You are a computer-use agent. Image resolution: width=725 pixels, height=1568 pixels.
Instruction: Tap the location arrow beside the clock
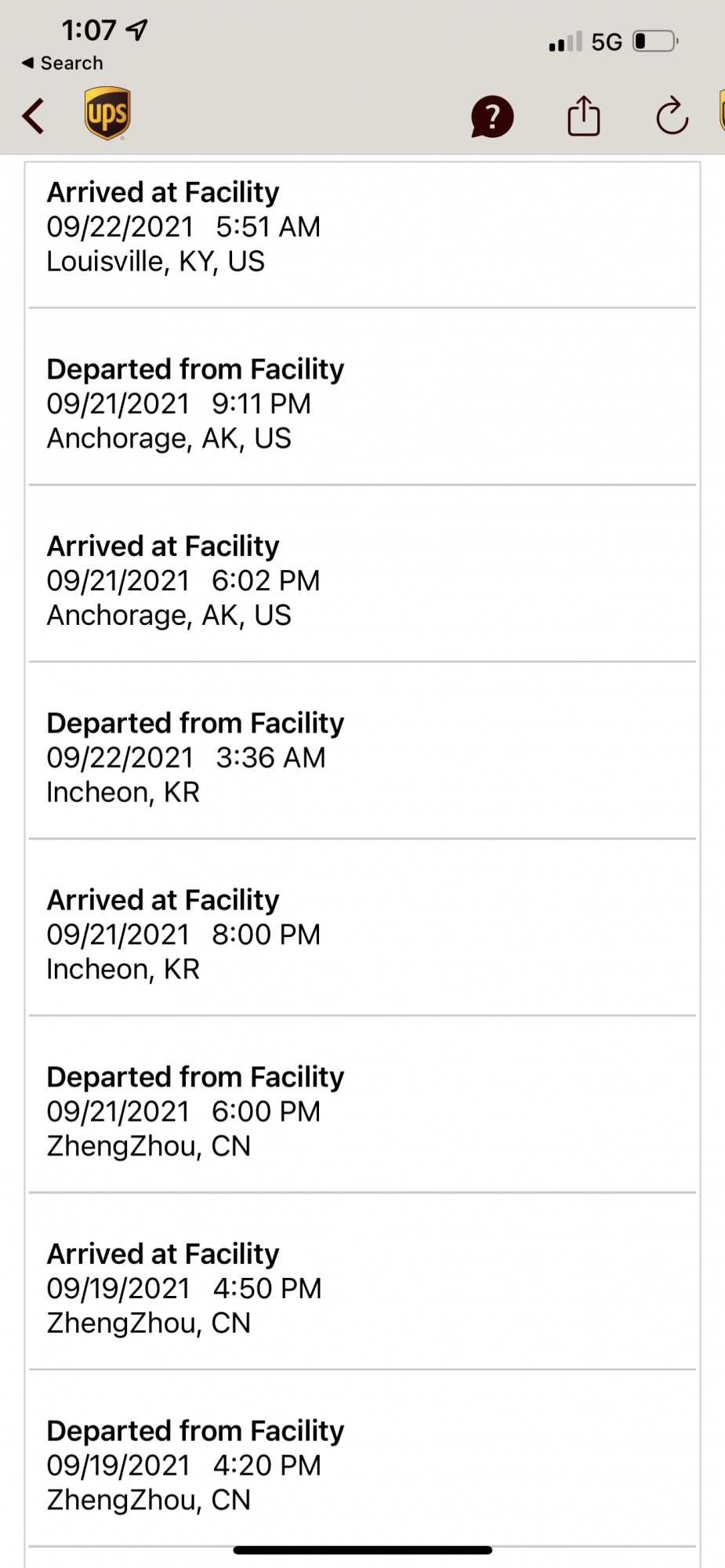coord(137,31)
